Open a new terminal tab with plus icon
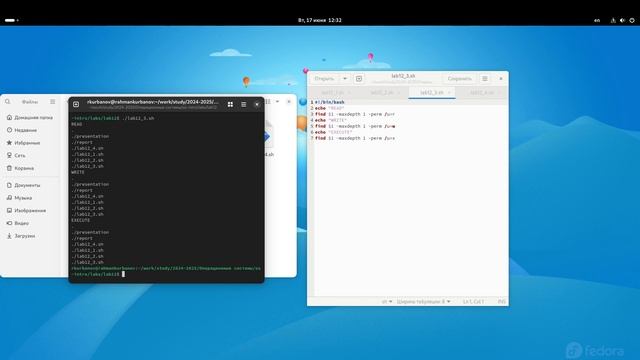This screenshot has width=640, height=360. pos(76,104)
